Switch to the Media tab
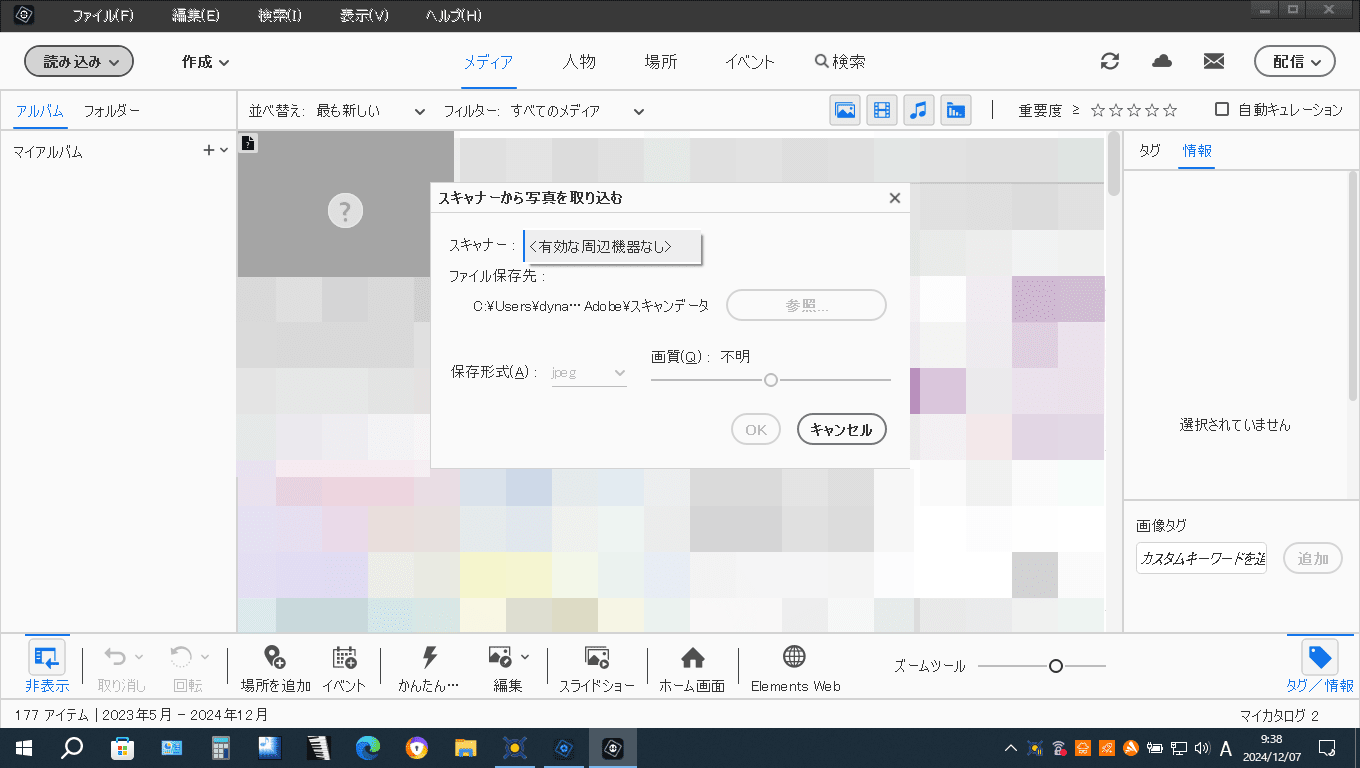This screenshot has height=768, width=1360. (488, 61)
